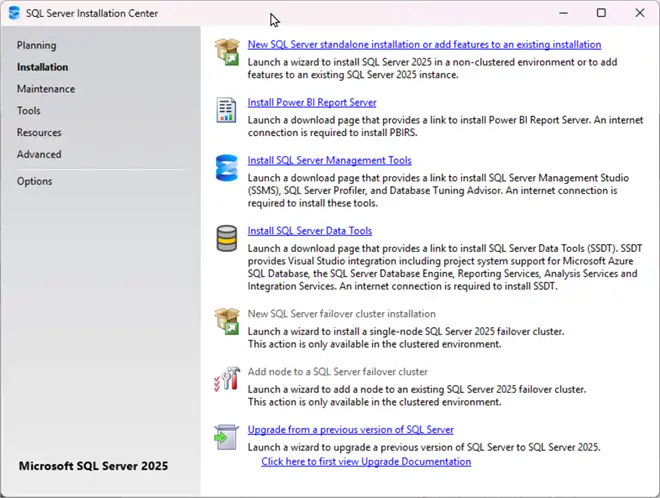Open Install SQL Server Management Tools link
The height and width of the screenshot is (498, 660).
pos(330,160)
